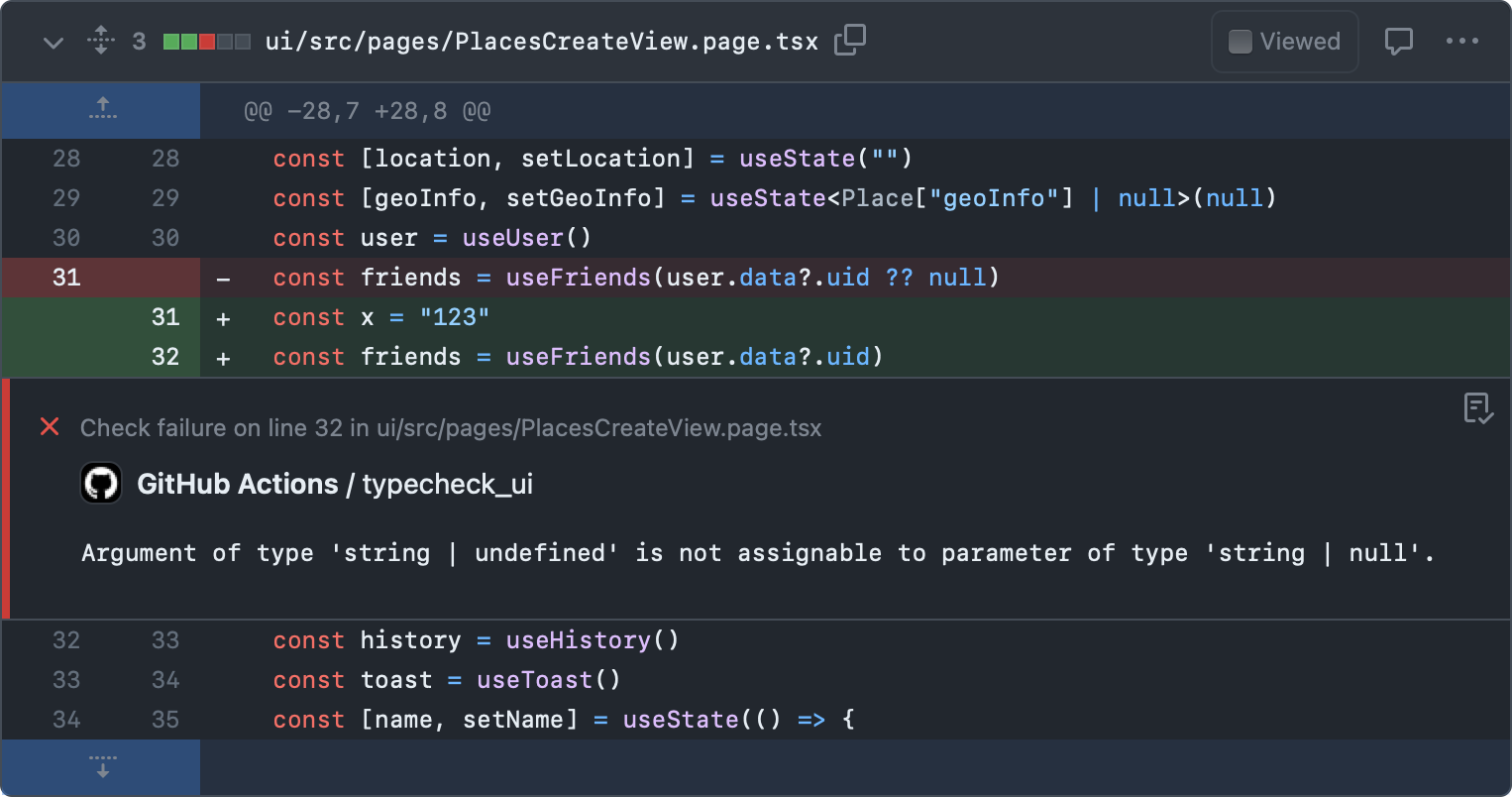This screenshot has height=797, width=1512.
Task: Open the file options ellipsis menu
Action: (x=1462, y=42)
